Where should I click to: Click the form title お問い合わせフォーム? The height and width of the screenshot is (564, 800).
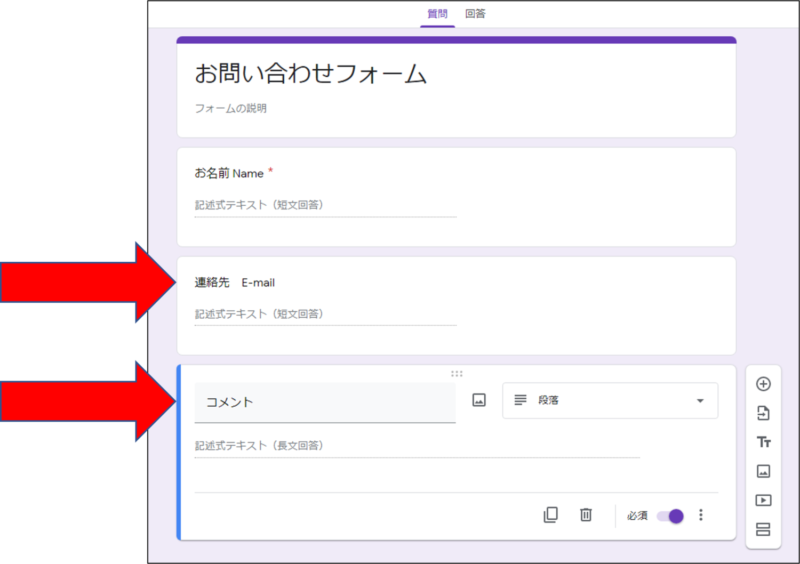click(x=310, y=73)
